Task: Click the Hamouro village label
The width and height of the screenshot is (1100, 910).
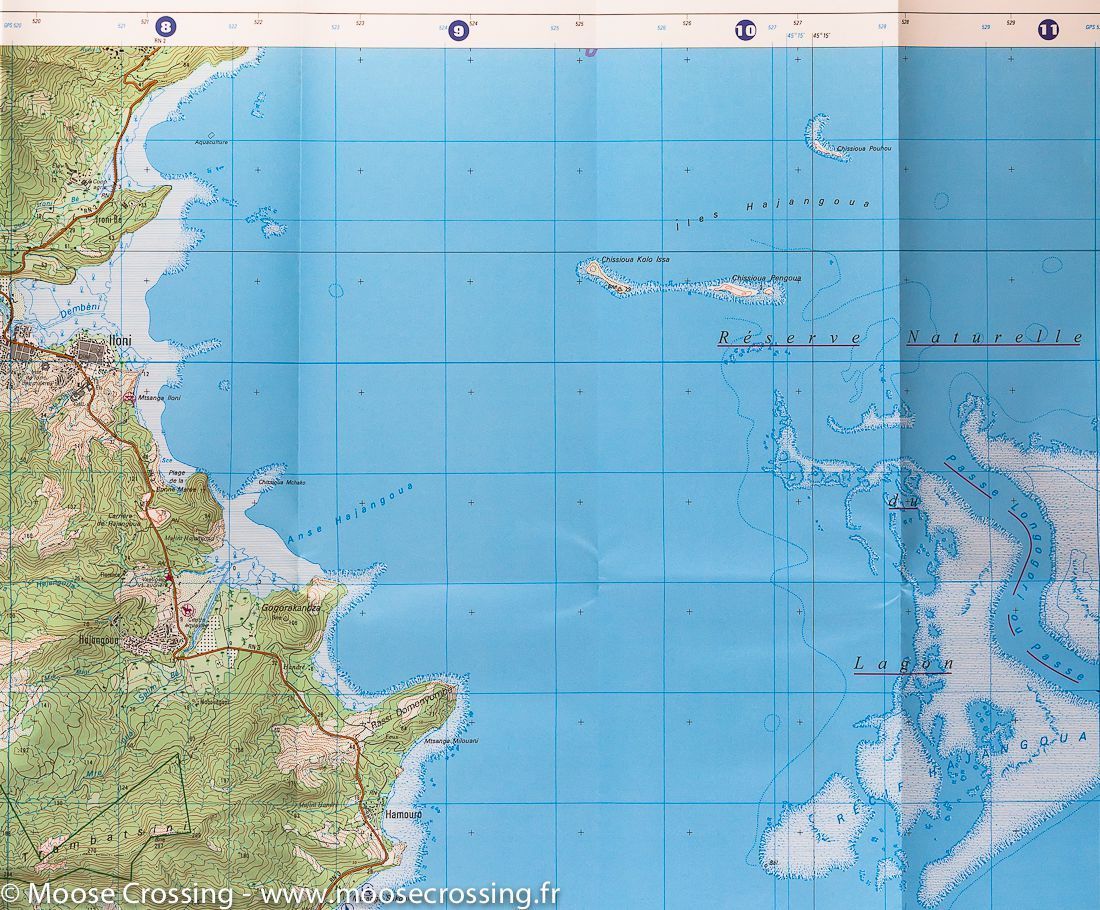Action: pos(399,815)
